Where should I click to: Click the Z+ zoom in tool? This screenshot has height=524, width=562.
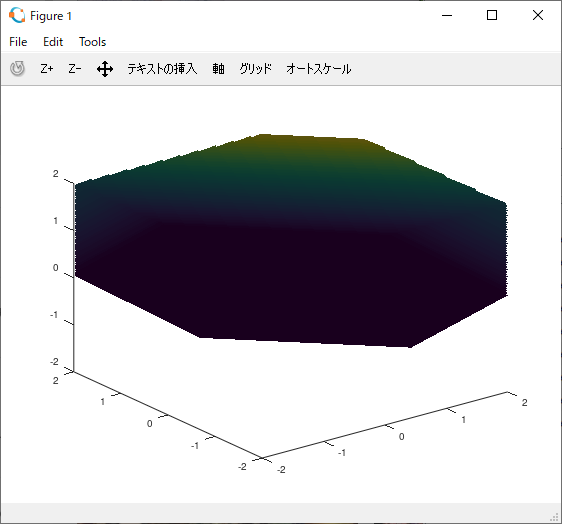click(x=47, y=68)
